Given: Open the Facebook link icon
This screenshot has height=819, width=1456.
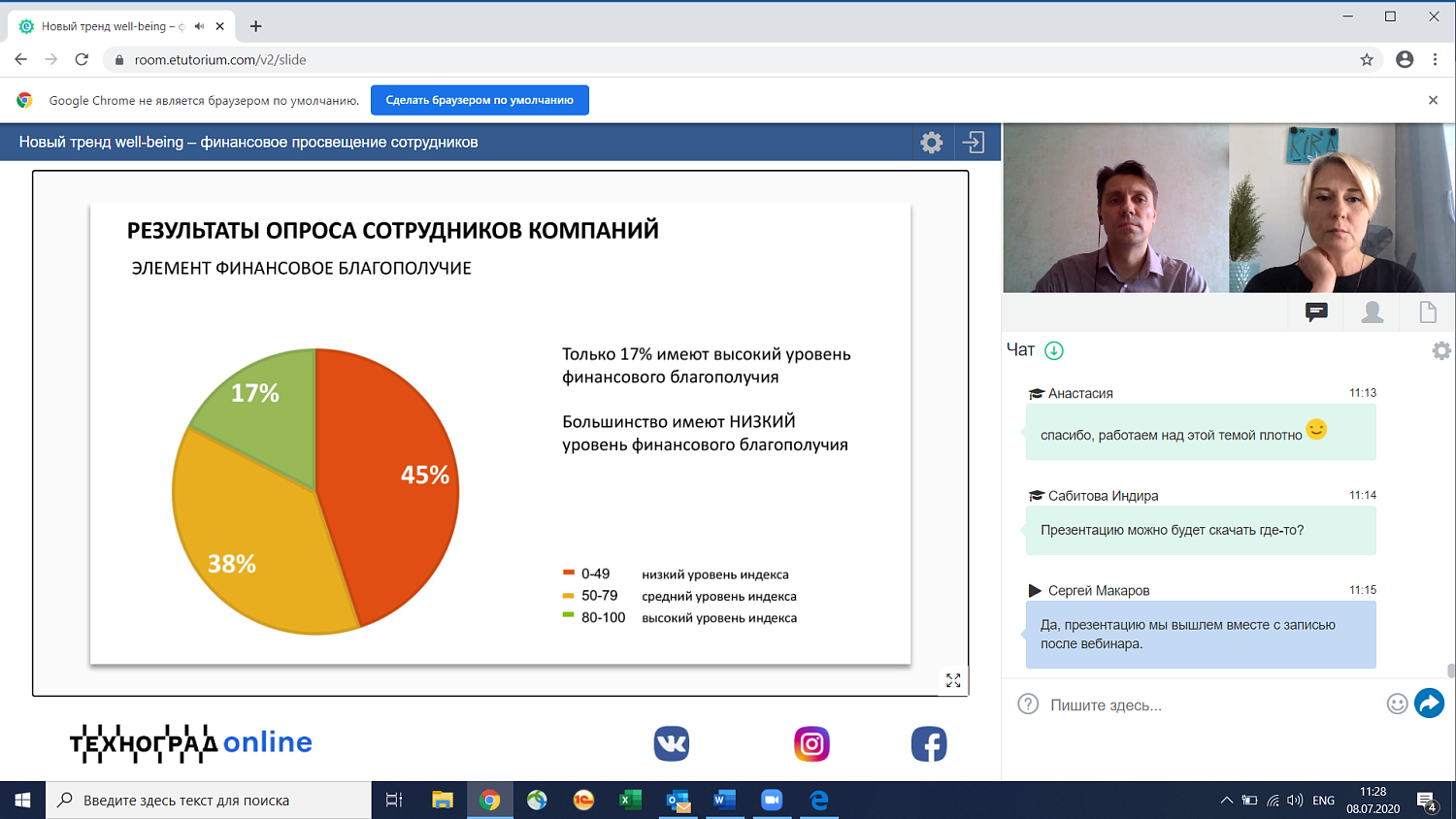Looking at the screenshot, I should pos(929,744).
